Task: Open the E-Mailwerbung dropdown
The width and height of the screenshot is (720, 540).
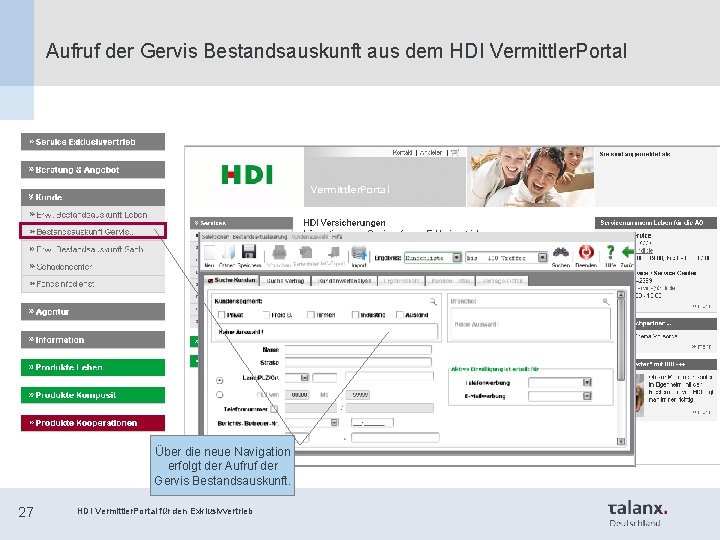Action: (587, 396)
